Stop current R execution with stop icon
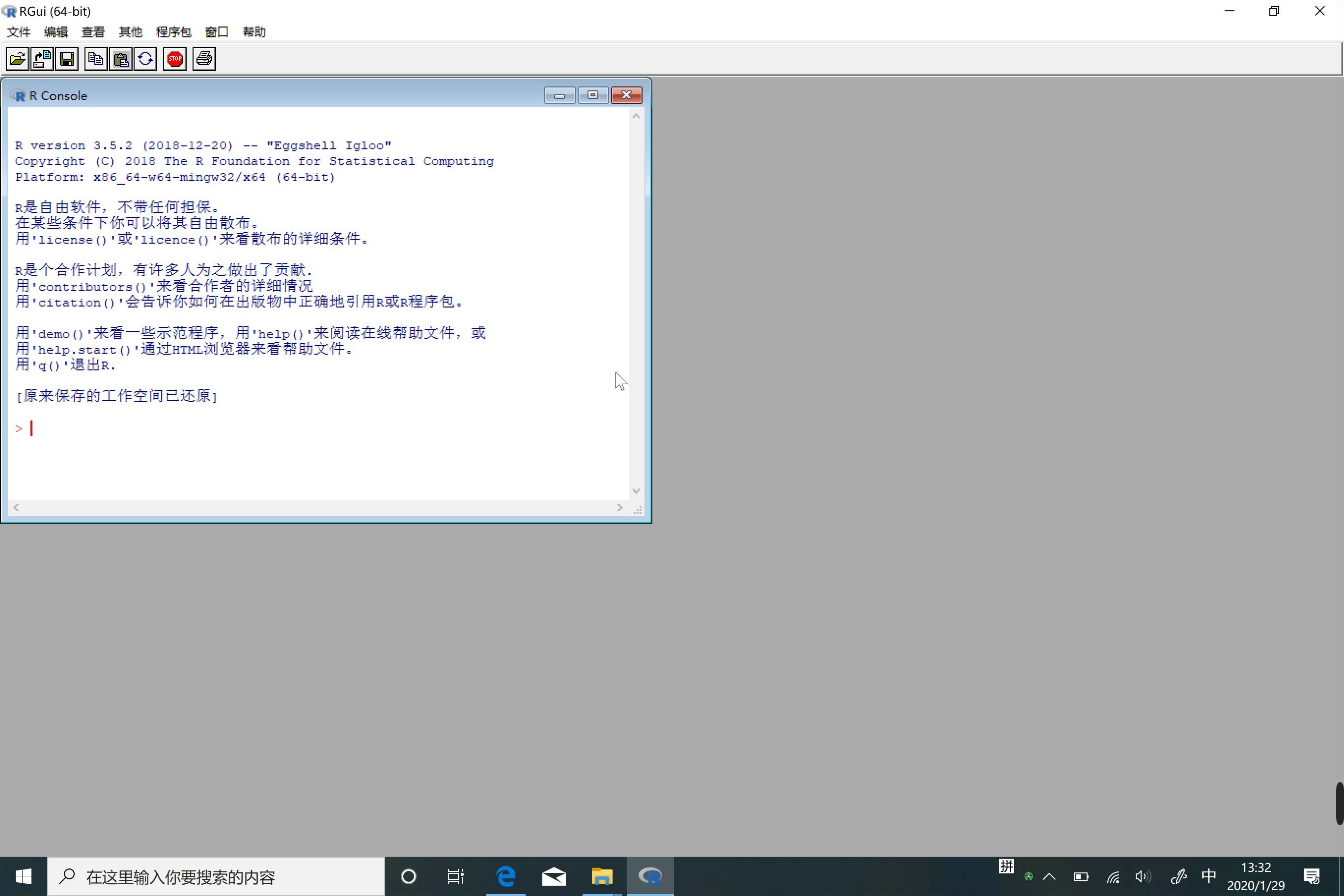1344x896 pixels. click(174, 59)
